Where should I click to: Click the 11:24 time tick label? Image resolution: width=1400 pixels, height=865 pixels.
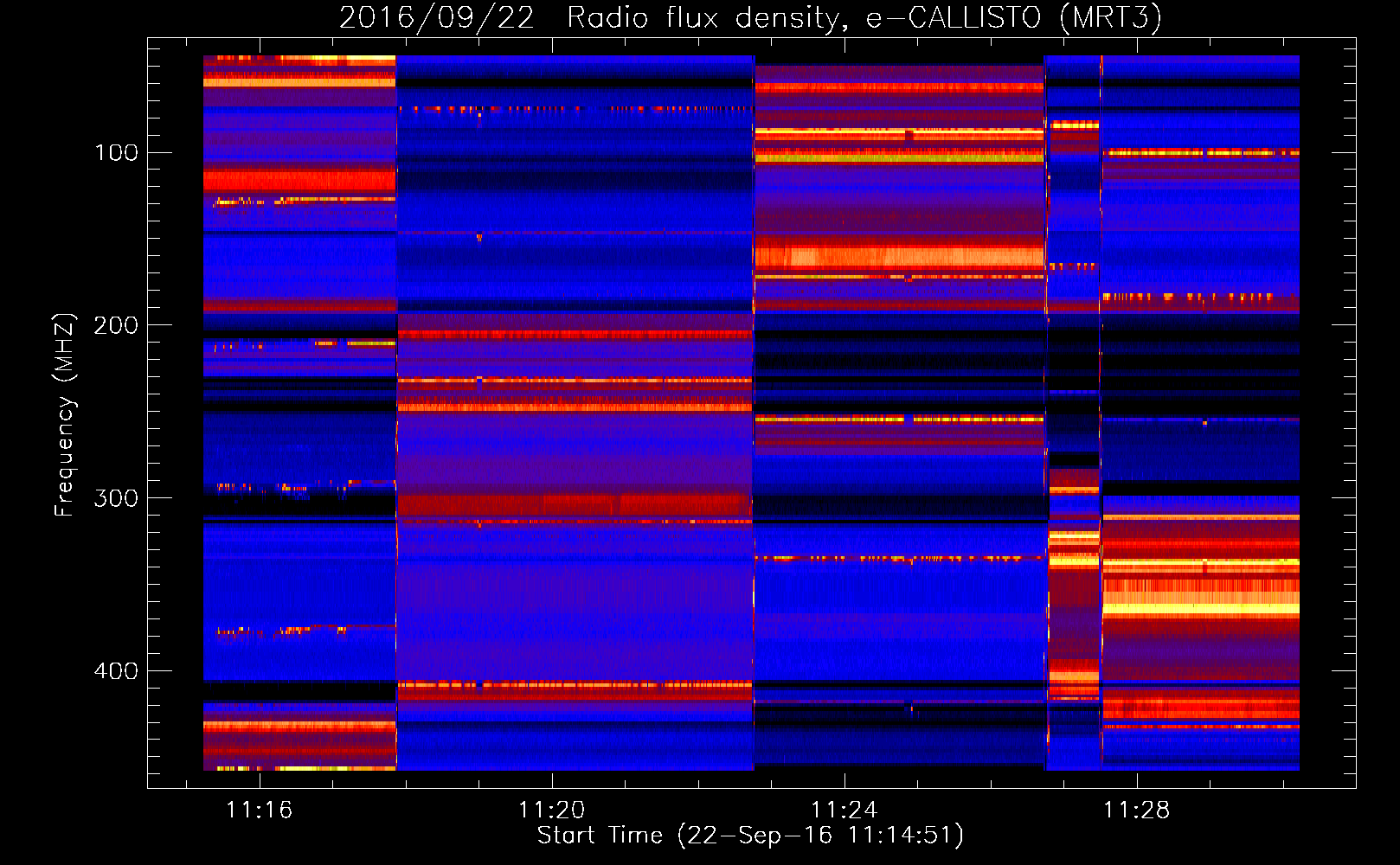pyautogui.click(x=844, y=810)
